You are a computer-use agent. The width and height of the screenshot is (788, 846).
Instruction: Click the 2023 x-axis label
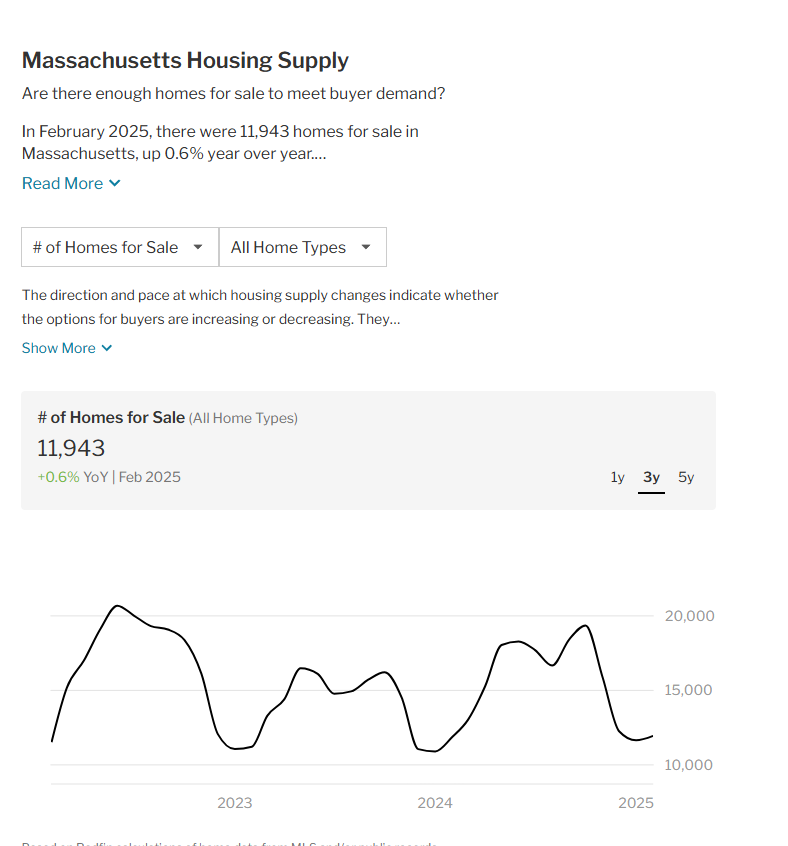[x=235, y=803]
